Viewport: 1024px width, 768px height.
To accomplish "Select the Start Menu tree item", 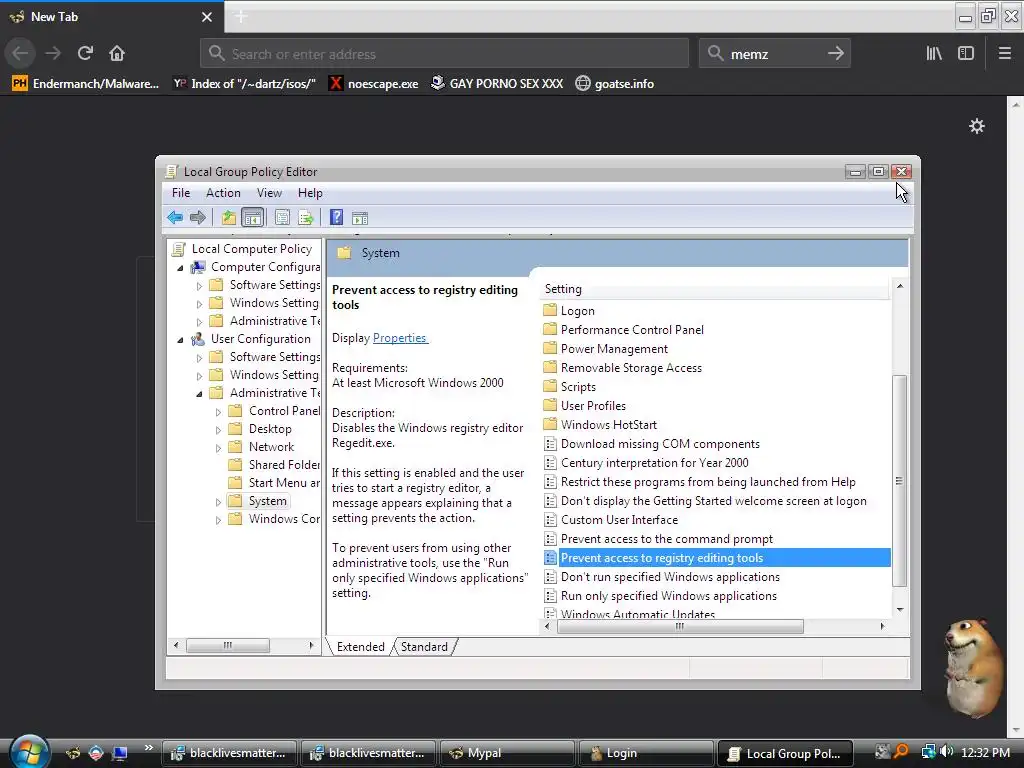I will 283,483.
